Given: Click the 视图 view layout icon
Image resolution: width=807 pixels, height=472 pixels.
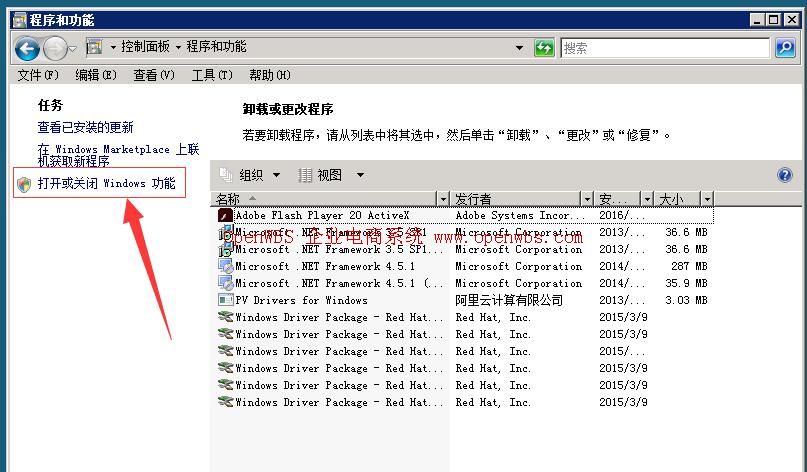Looking at the screenshot, I should pyautogui.click(x=306, y=175).
